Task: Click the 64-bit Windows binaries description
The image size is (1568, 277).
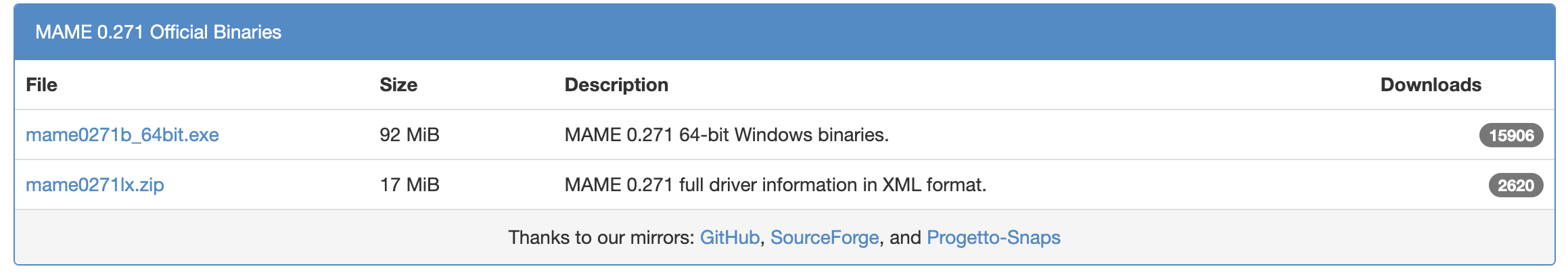Action: [x=727, y=135]
